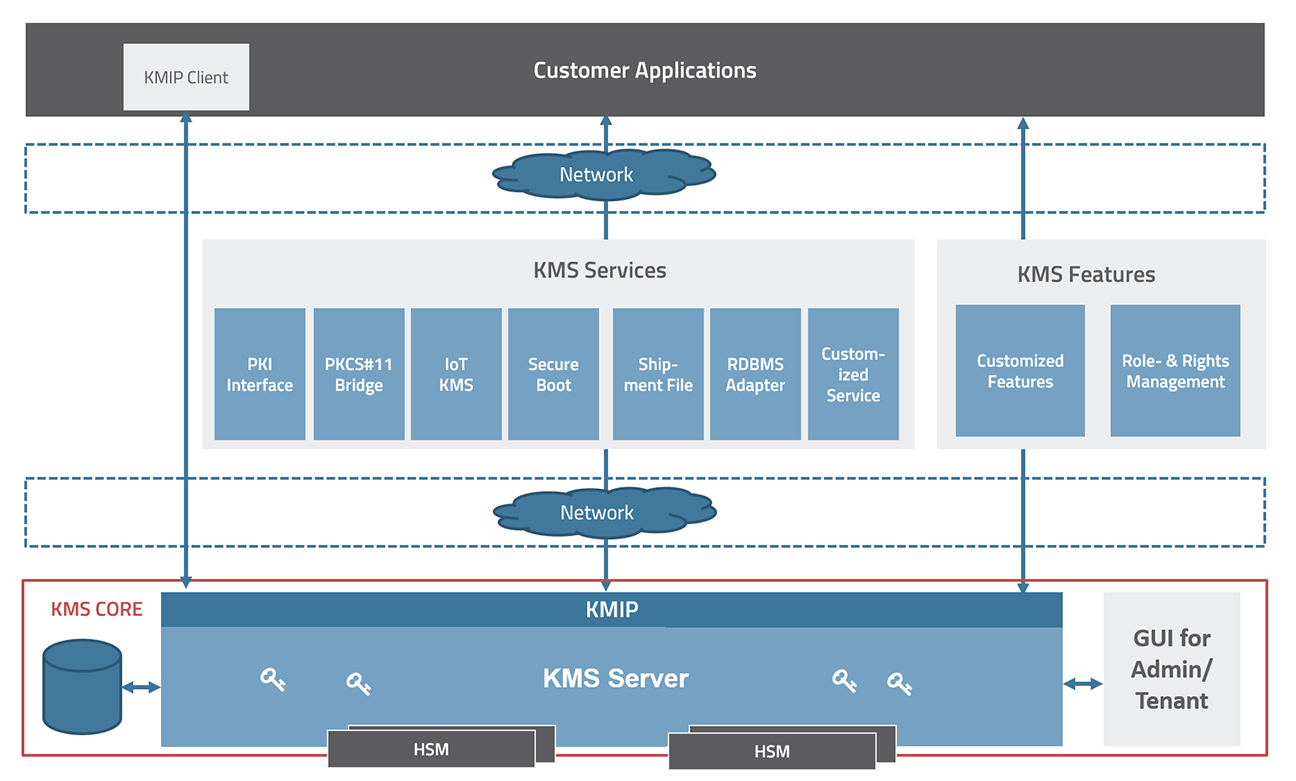Screen dimensions: 1296x781
Task: Select the Customized Service block
Action: click(x=853, y=374)
